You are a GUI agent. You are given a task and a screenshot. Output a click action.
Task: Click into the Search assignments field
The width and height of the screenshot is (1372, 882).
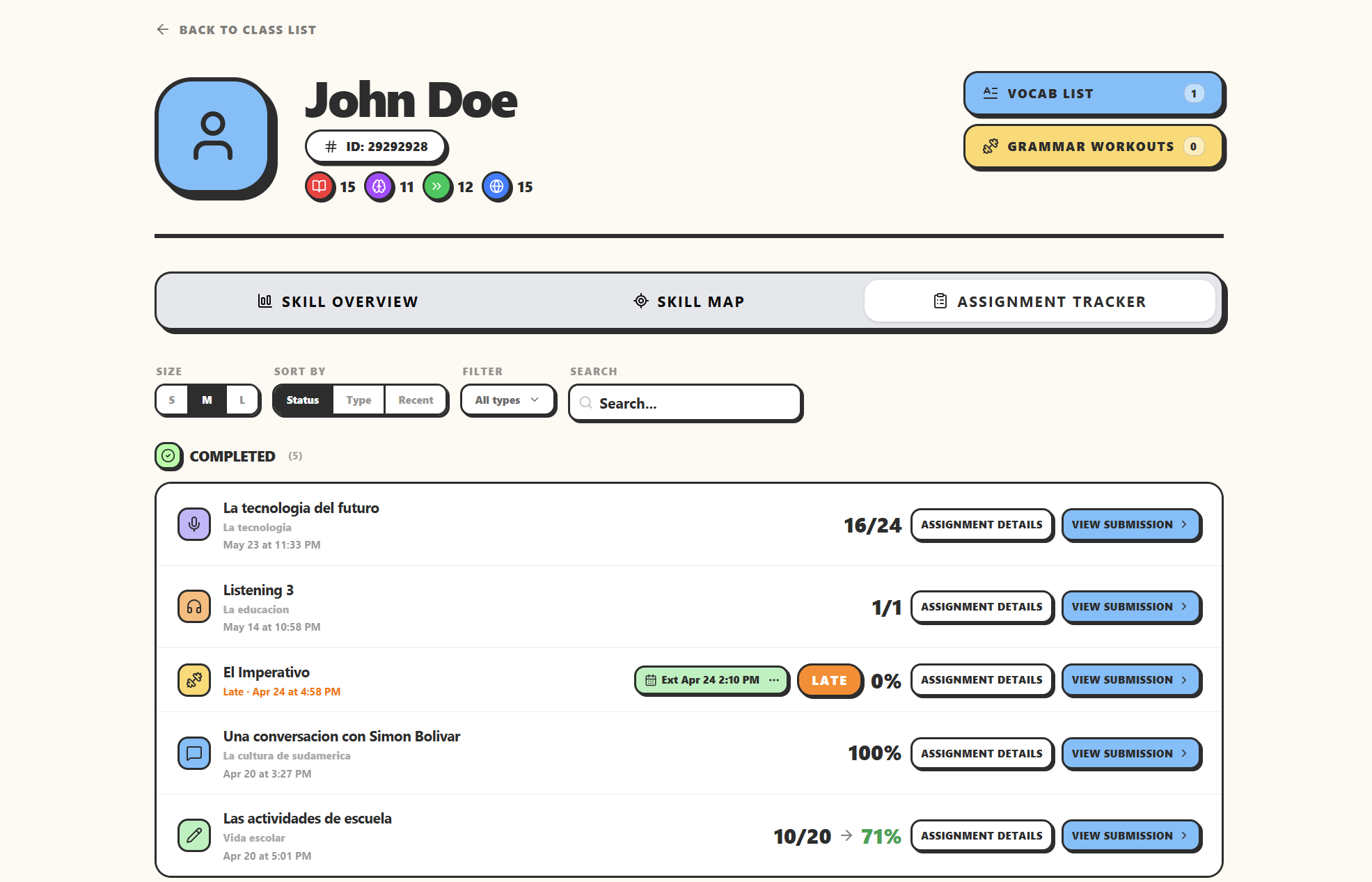tap(686, 403)
